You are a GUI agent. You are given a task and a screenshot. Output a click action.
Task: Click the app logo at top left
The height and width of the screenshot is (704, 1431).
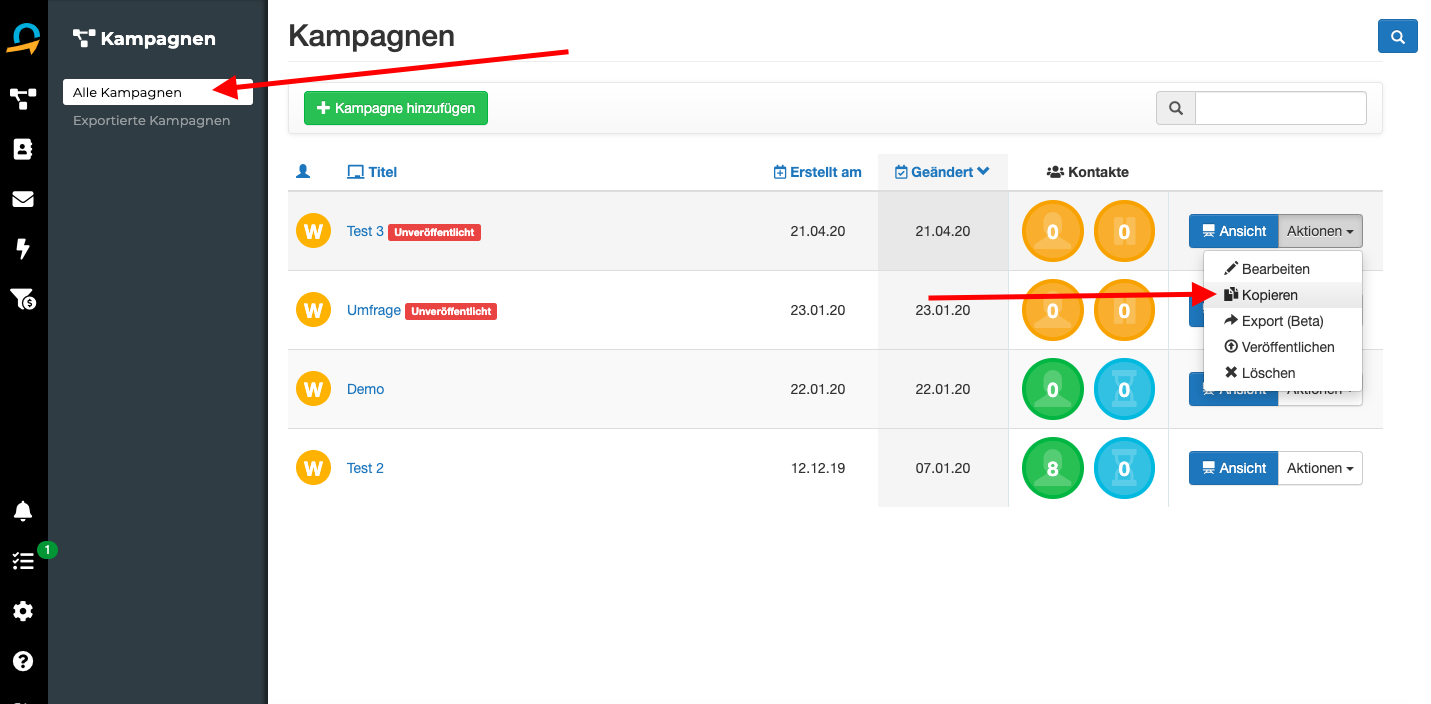tap(23, 38)
